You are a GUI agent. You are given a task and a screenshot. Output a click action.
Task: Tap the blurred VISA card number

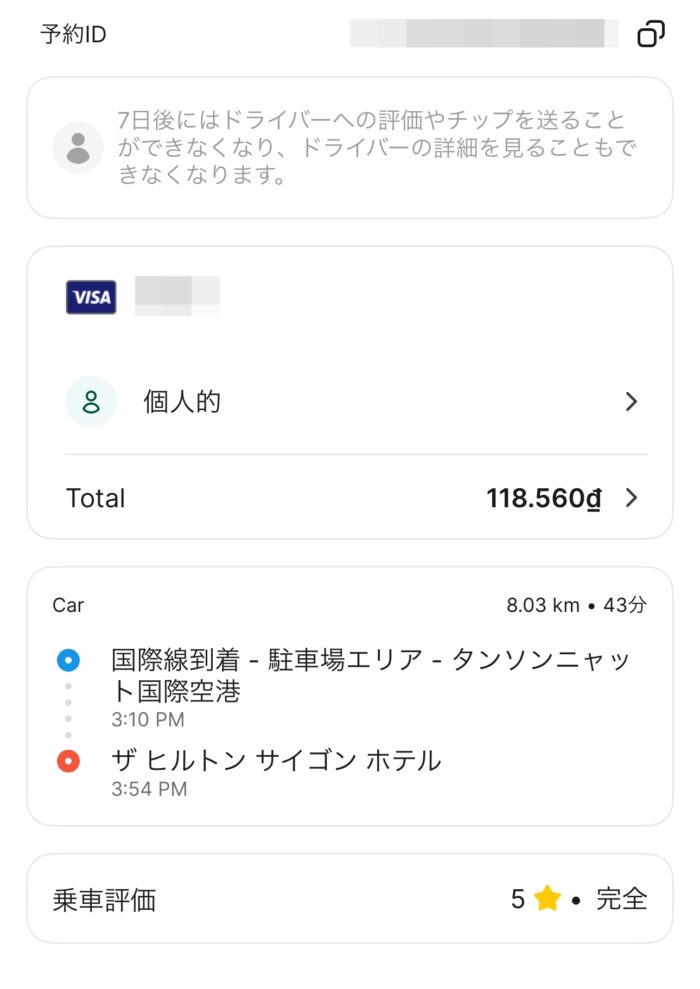point(177,296)
